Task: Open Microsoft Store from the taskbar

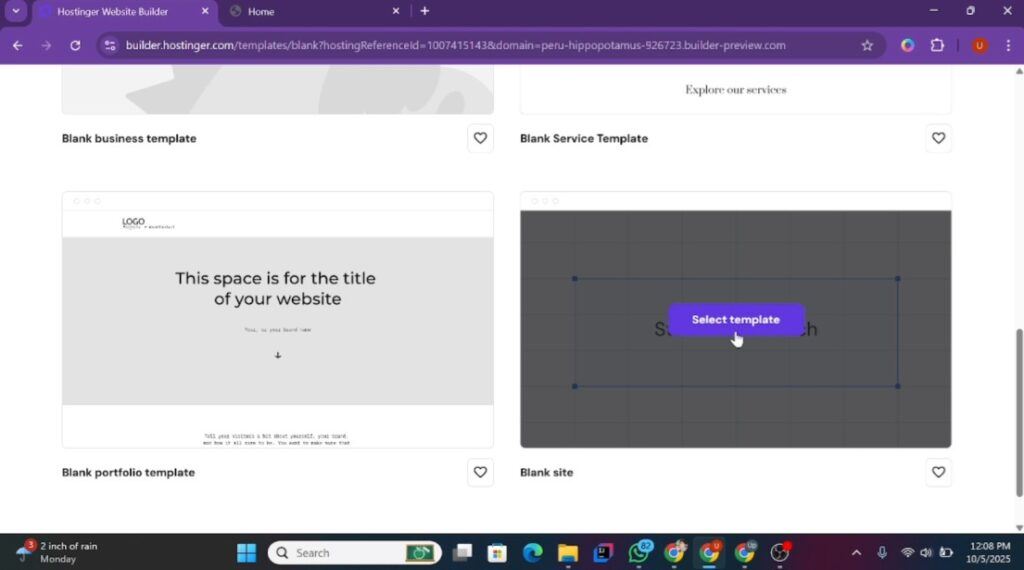Action: 497,553
